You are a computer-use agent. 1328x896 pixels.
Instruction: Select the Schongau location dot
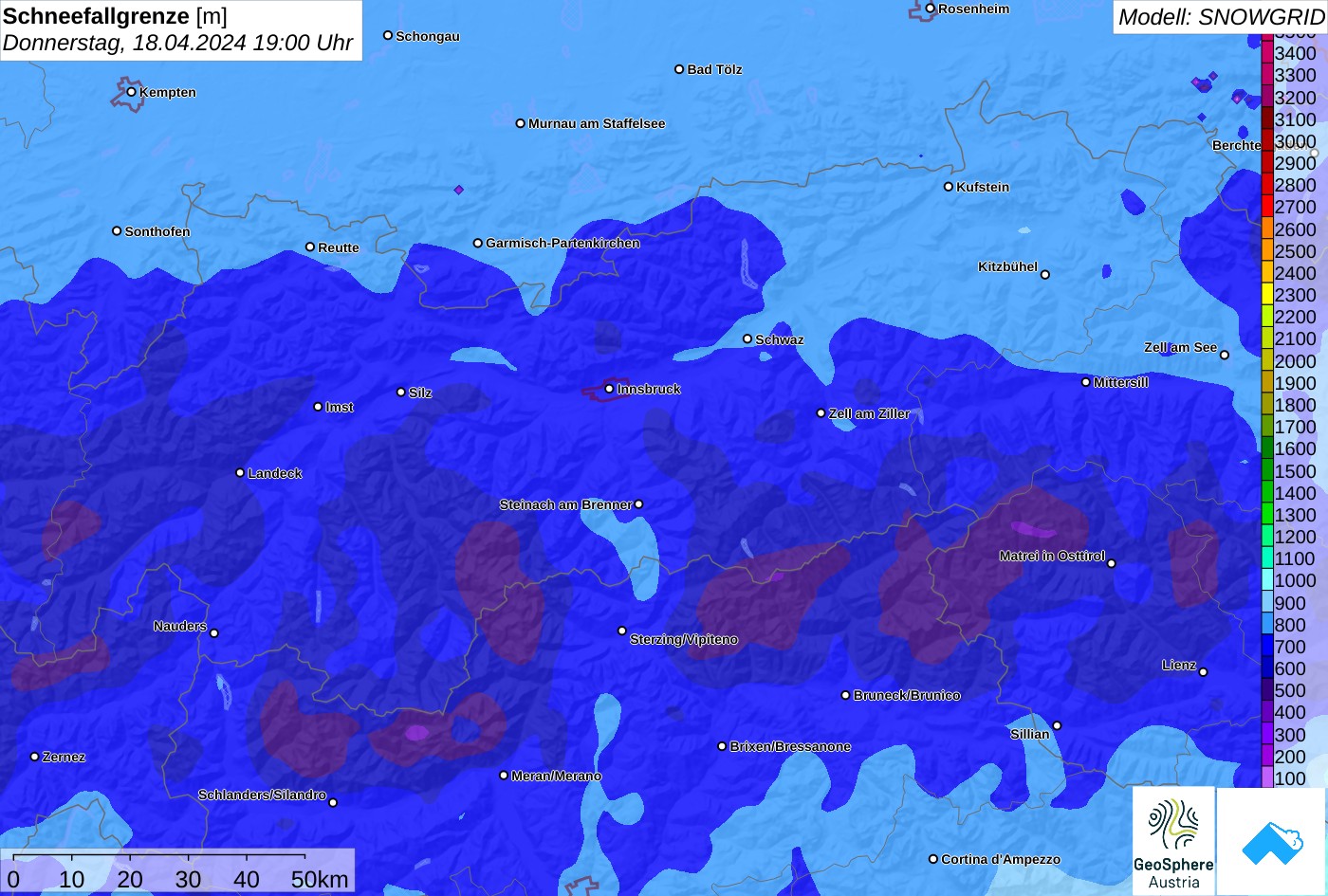pos(388,35)
